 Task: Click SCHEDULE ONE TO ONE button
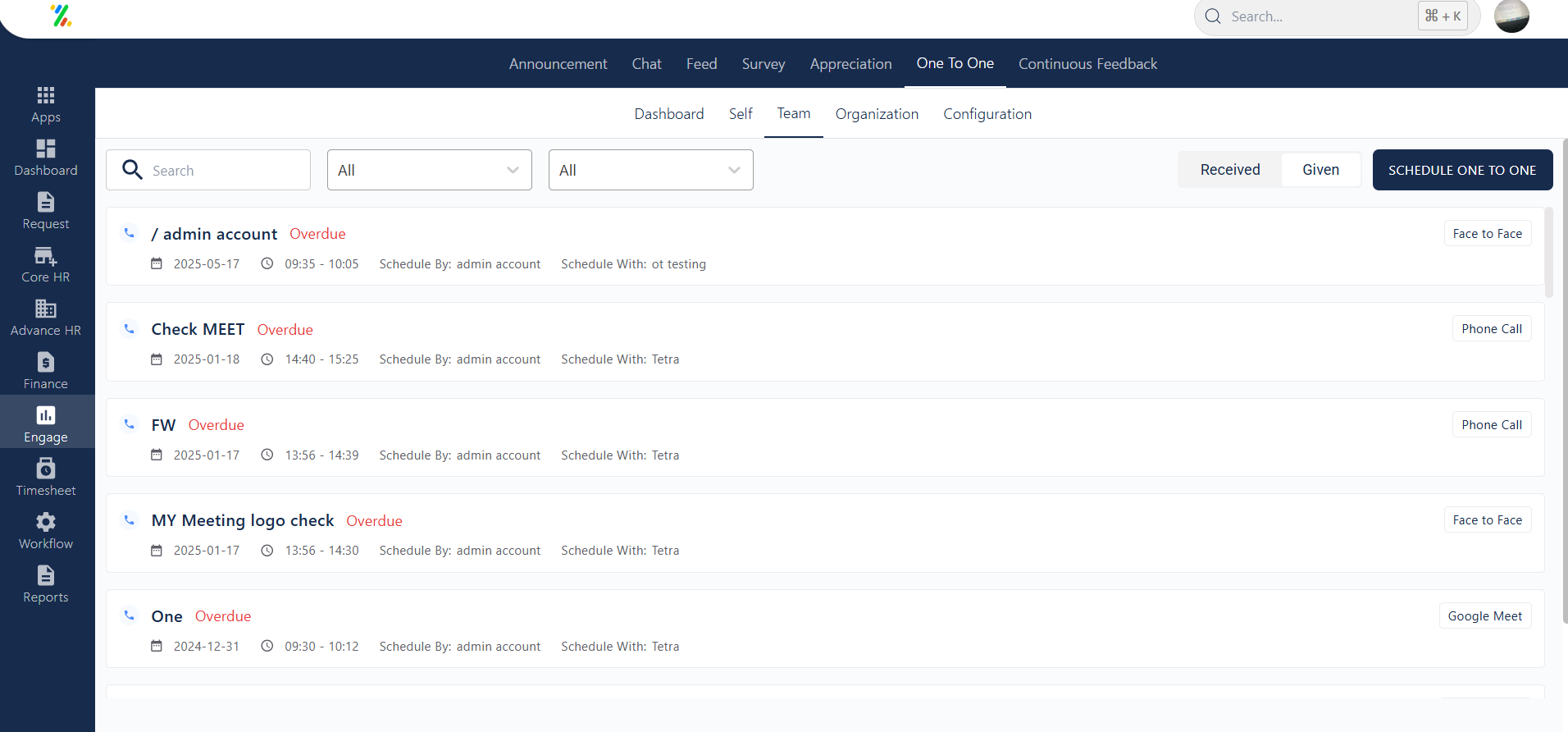tap(1463, 170)
